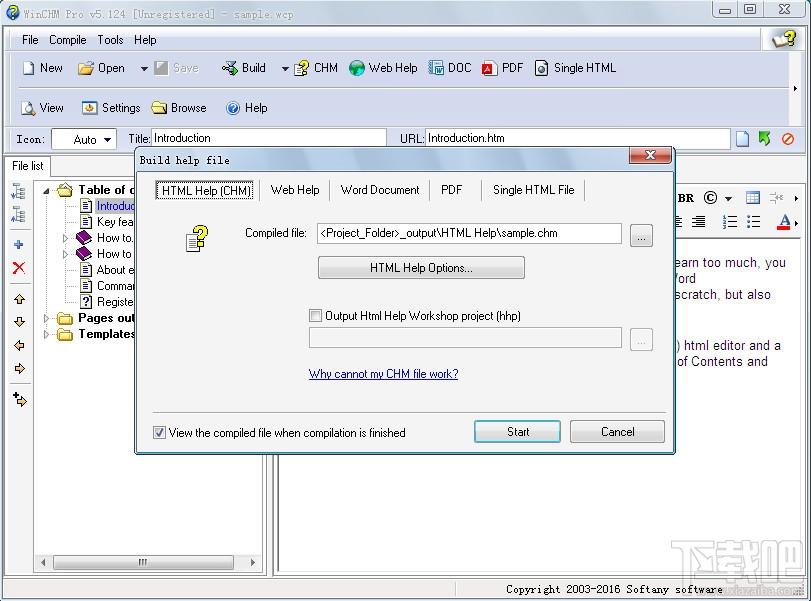
Task: Open the Why cannot my CHM file work link
Action: (383, 373)
